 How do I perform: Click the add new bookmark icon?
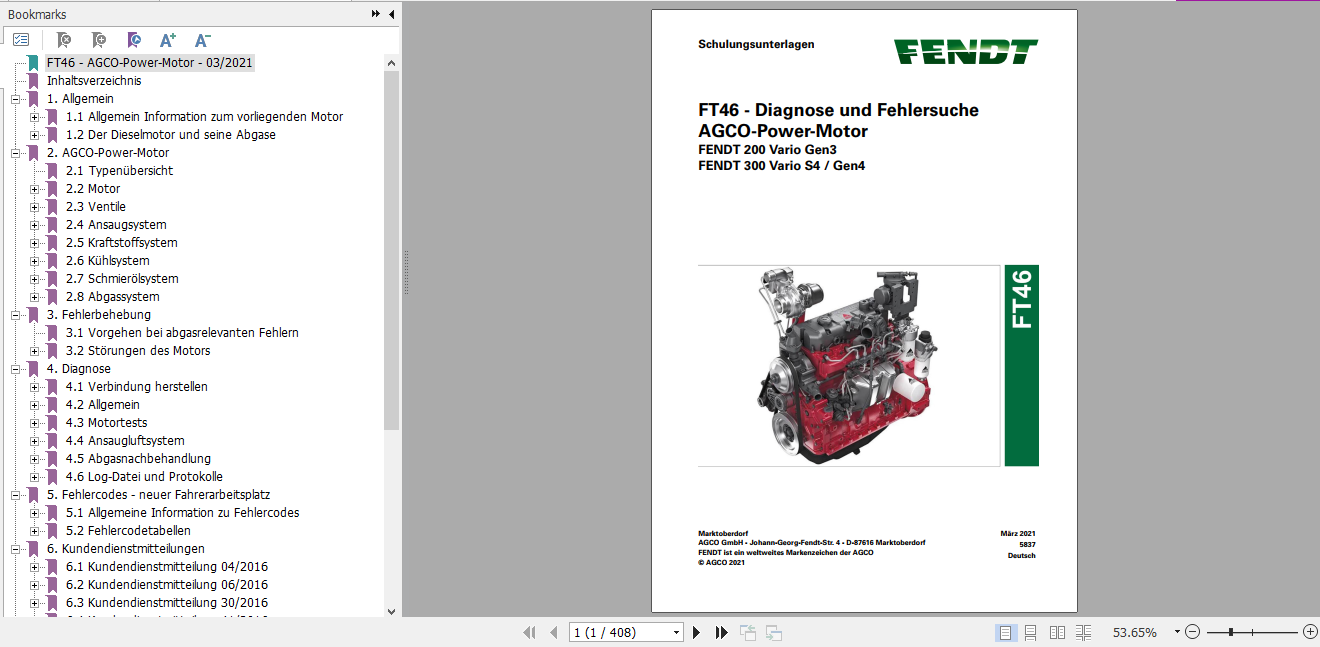tap(98, 39)
